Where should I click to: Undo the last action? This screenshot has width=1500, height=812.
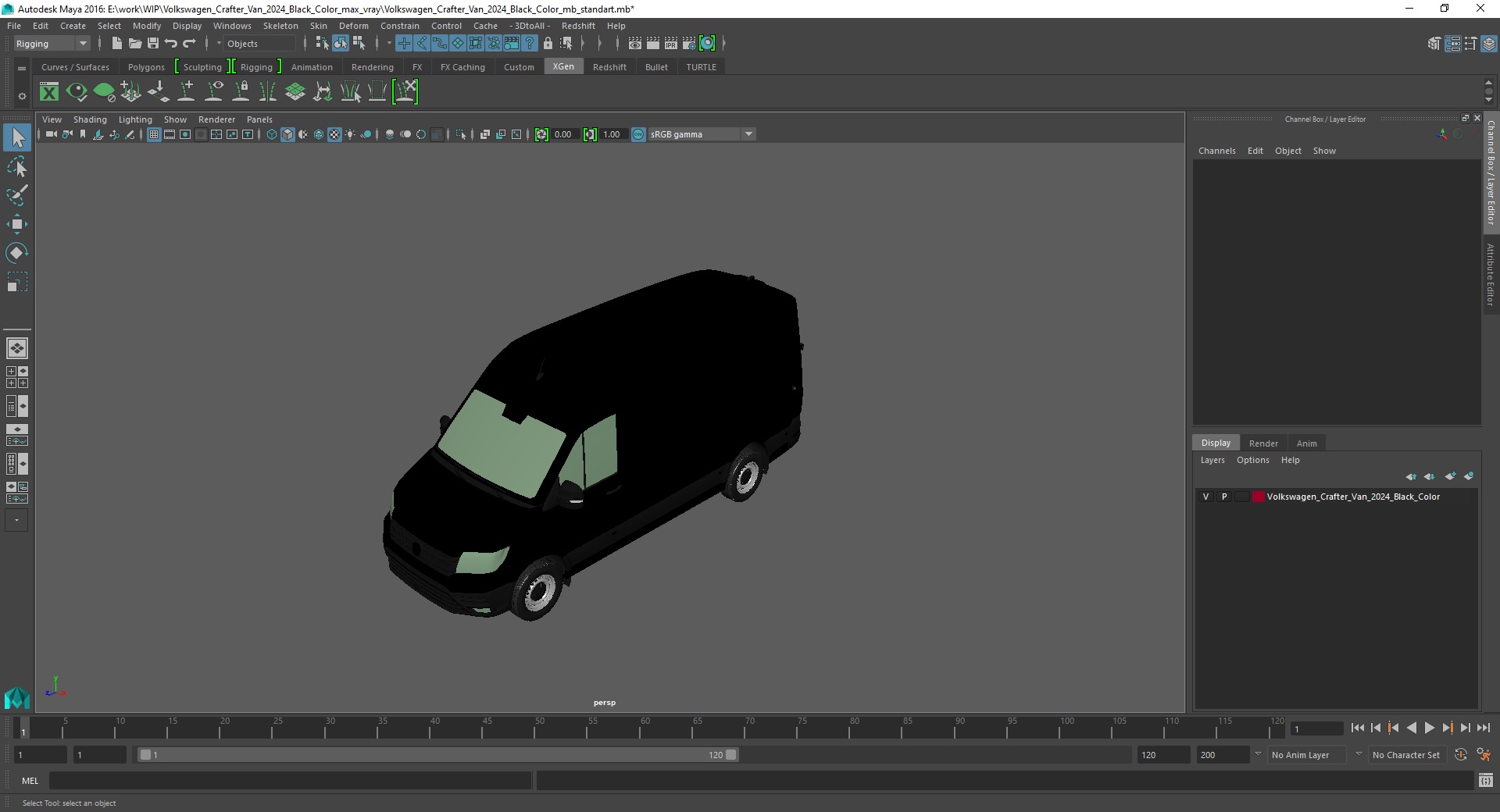(x=171, y=44)
